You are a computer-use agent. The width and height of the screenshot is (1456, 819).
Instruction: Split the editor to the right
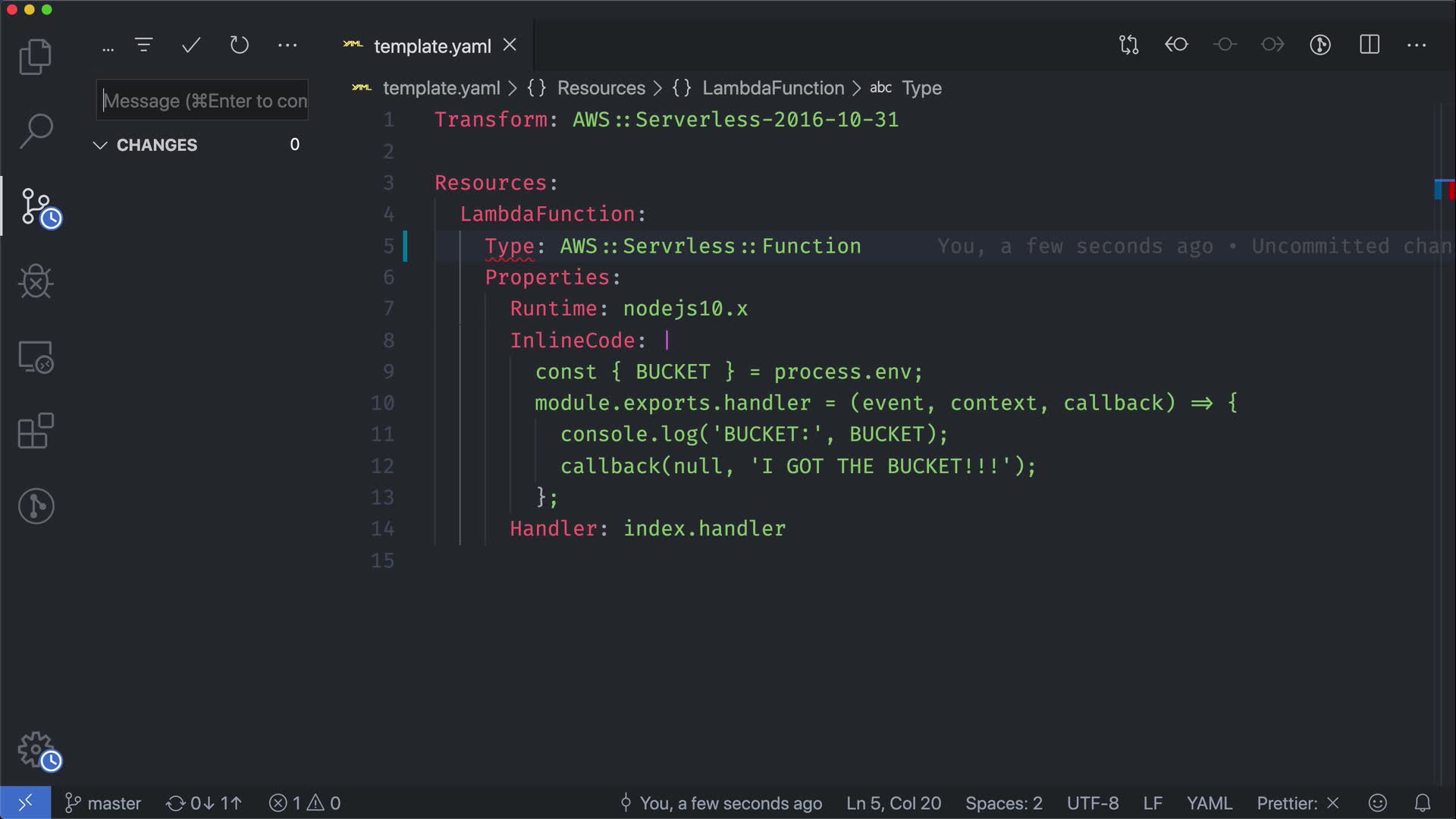(1369, 45)
